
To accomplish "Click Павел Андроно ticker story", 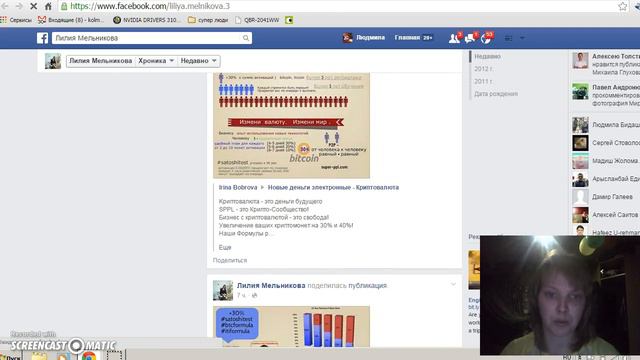I will click(x=616, y=95).
